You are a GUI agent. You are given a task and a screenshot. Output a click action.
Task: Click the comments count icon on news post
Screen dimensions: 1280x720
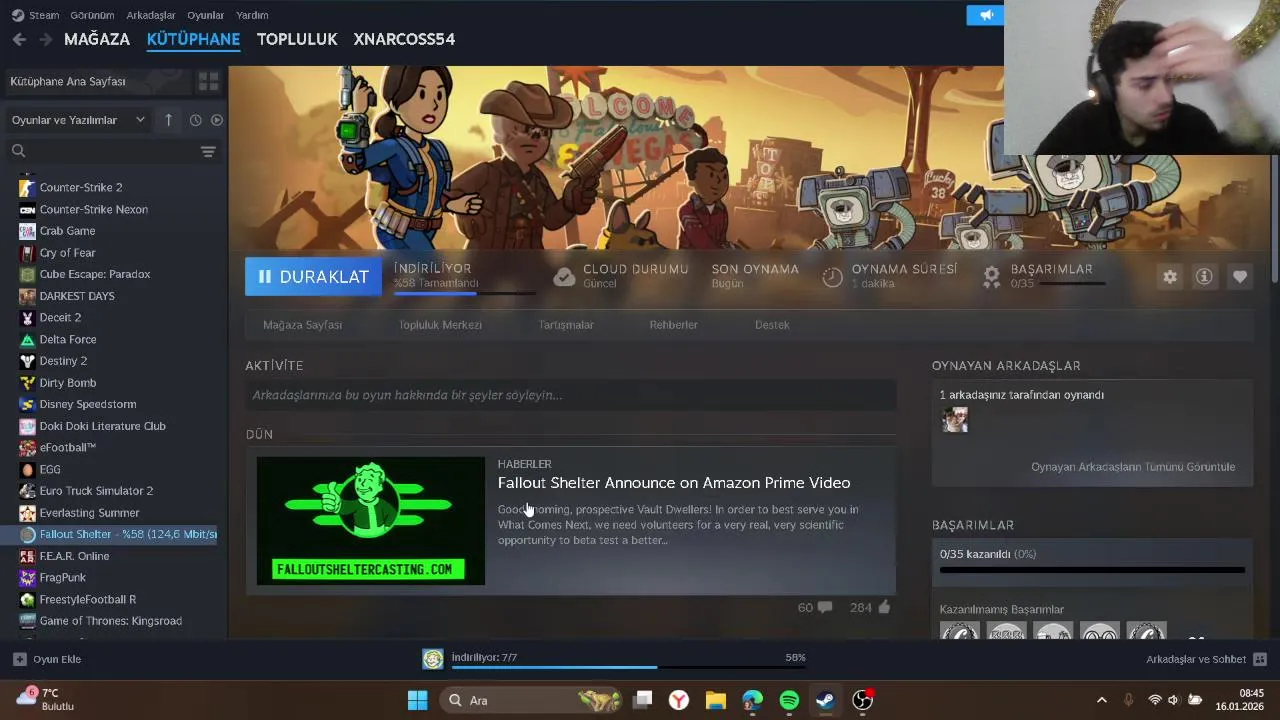[824, 607]
